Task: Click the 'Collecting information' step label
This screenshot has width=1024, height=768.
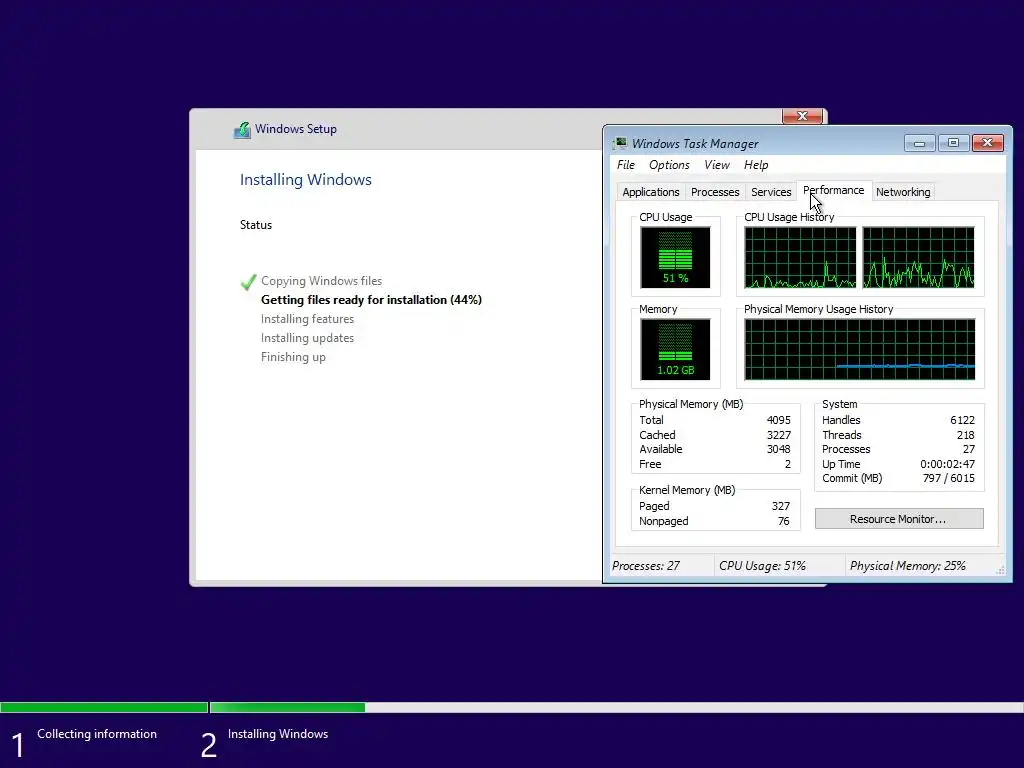Action: (x=97, y=734)
